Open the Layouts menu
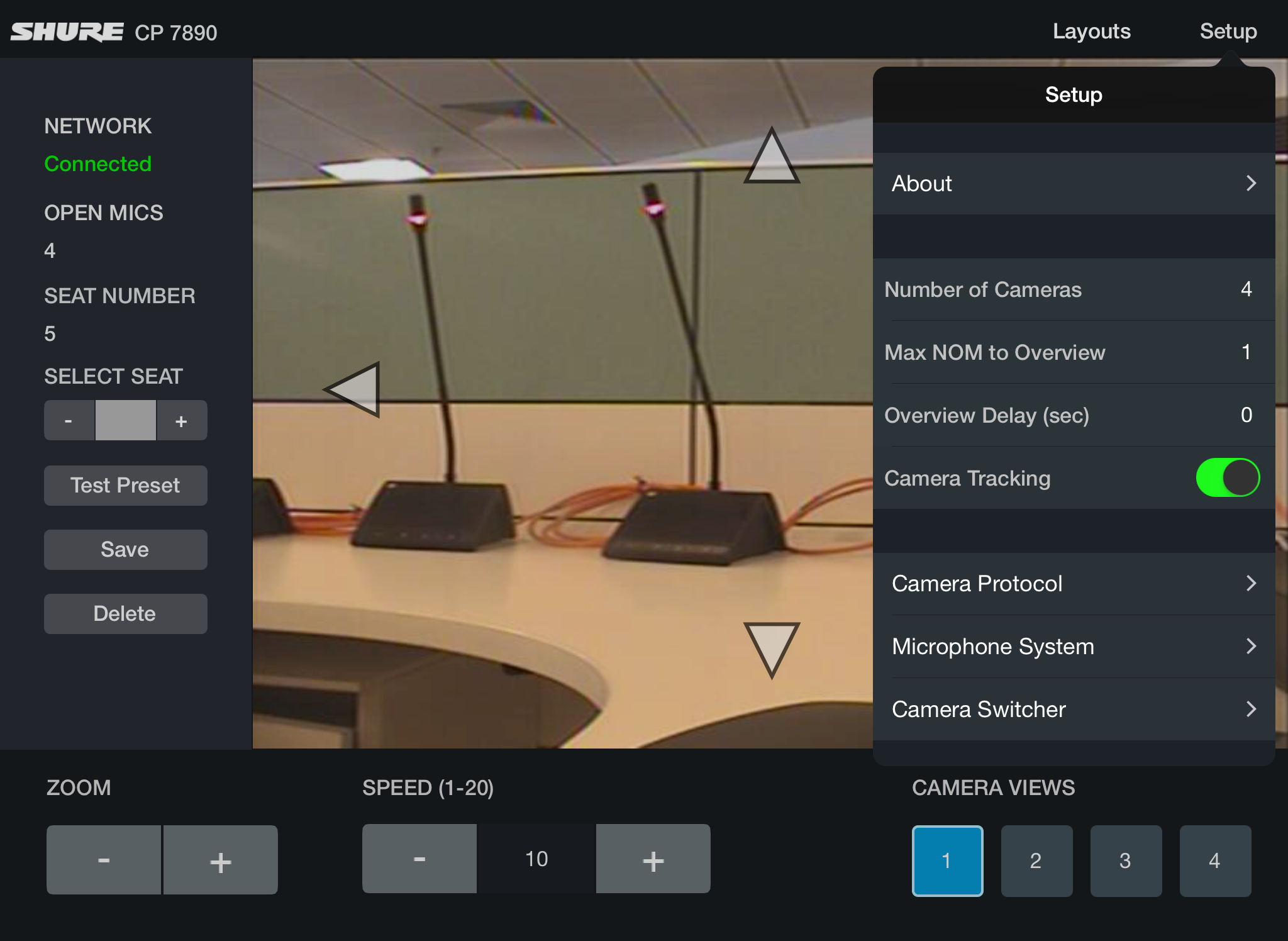Screen dimensions: 1288x941 [x=1091, y=31]
